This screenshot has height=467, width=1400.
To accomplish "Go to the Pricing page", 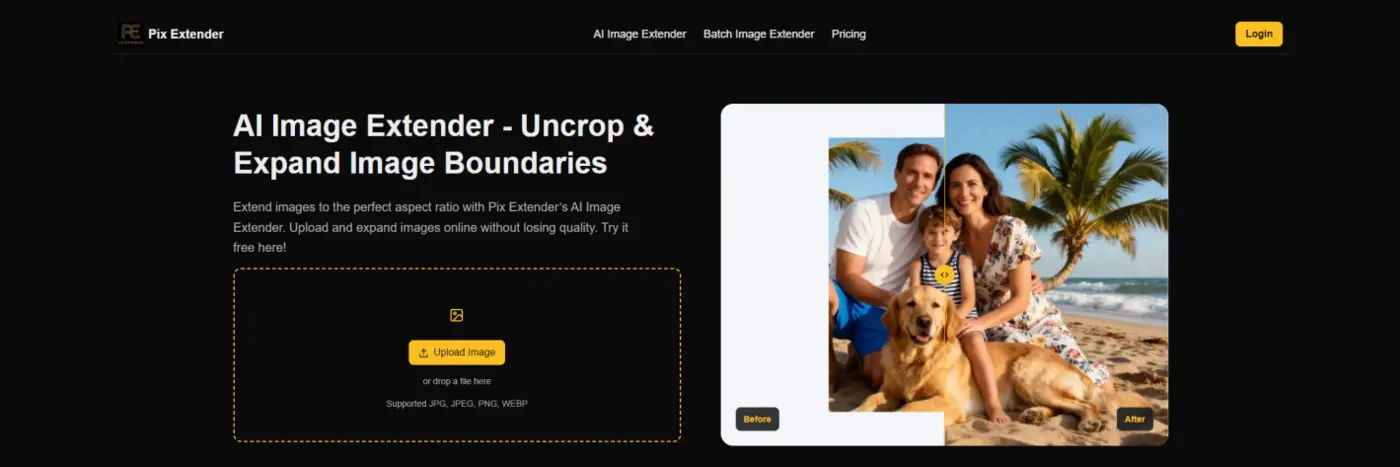I will click(x=849, y=34).
